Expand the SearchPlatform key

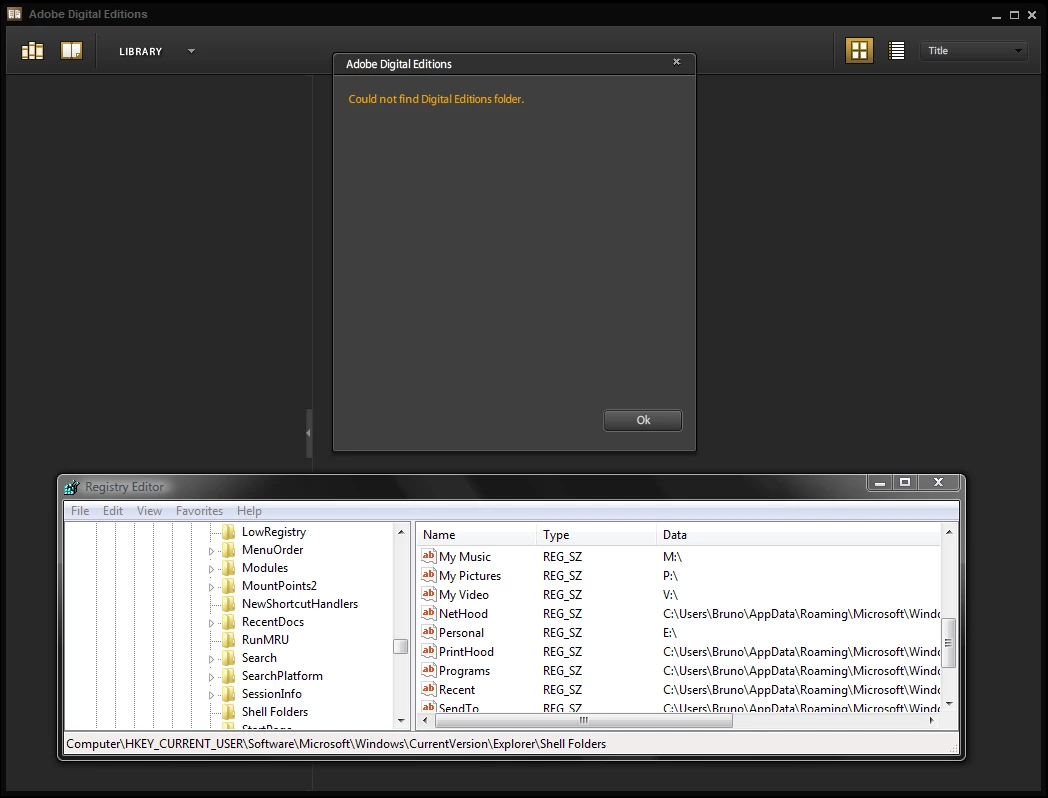211,678
